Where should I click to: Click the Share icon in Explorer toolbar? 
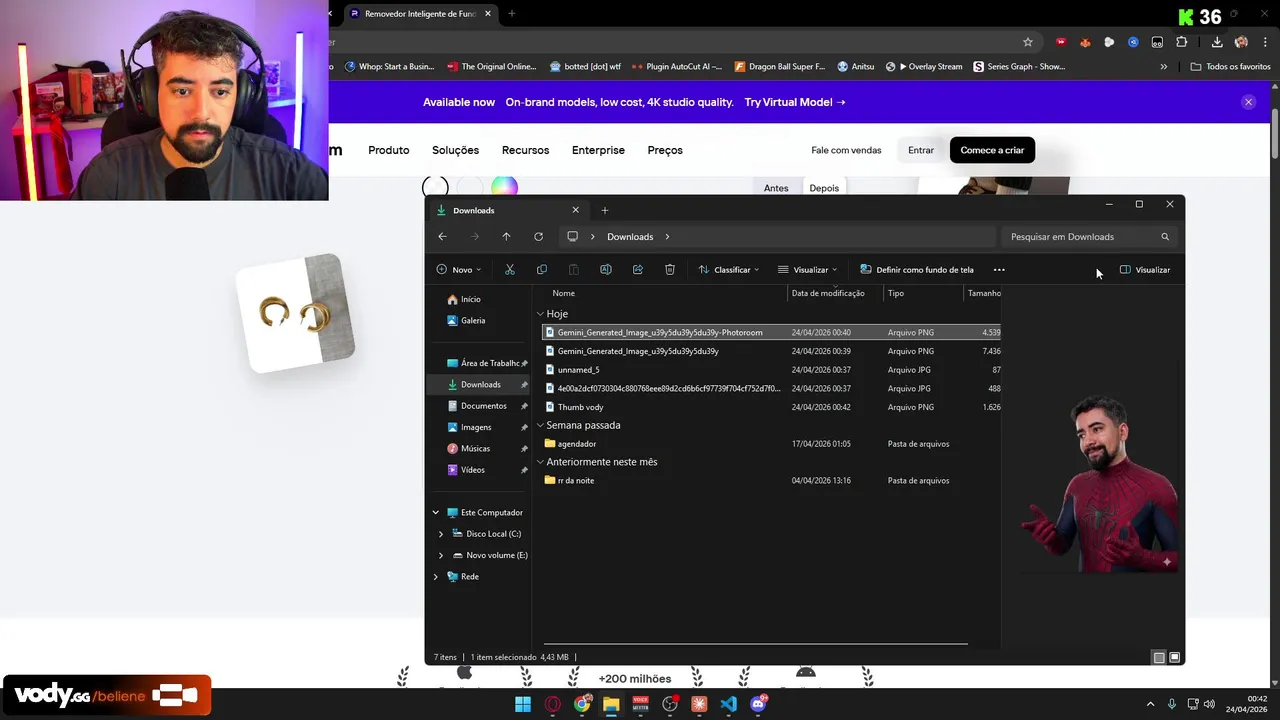coord(637,270)
